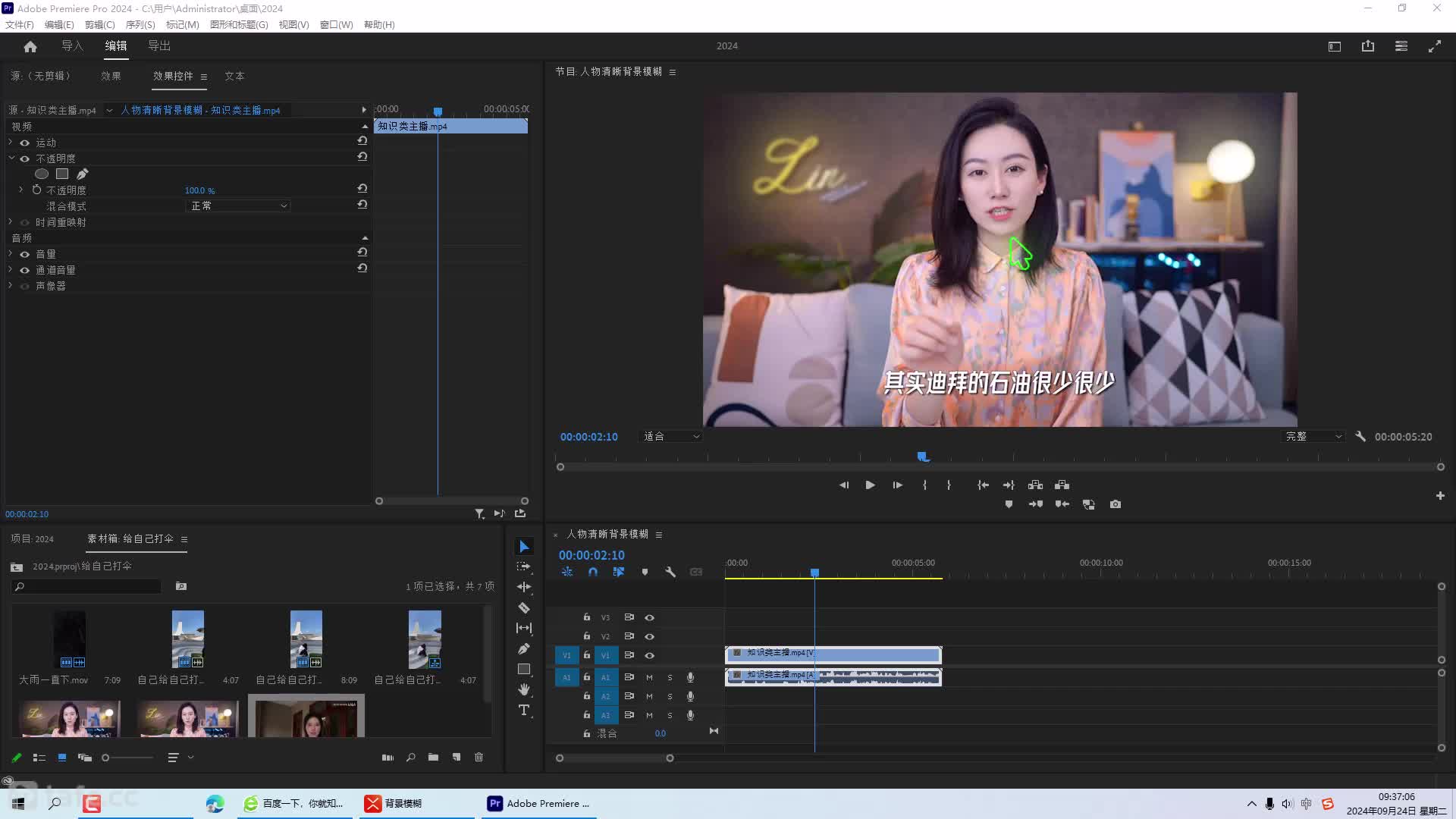This screenshot has height=819, width=1456.
Task: Play the program monitor
Action: [x=870, y=485]
